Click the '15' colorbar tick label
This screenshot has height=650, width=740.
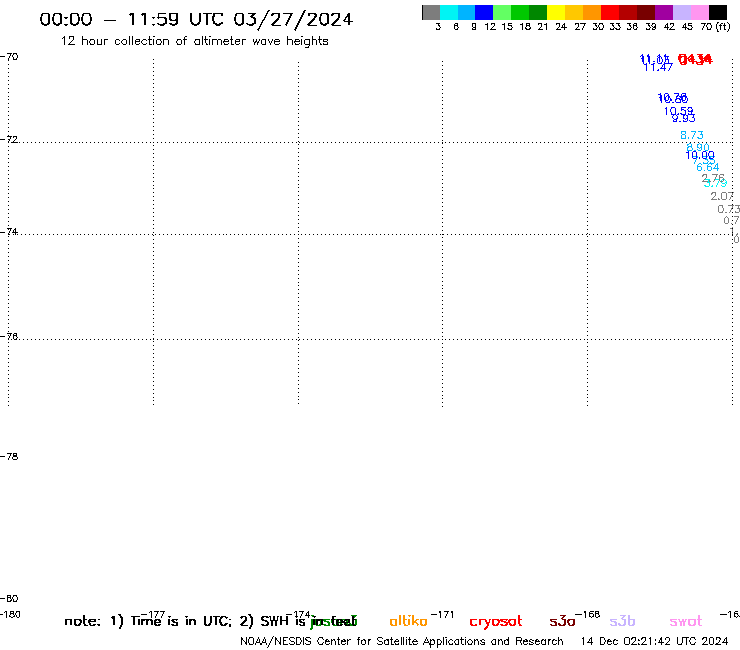[507, 27]
